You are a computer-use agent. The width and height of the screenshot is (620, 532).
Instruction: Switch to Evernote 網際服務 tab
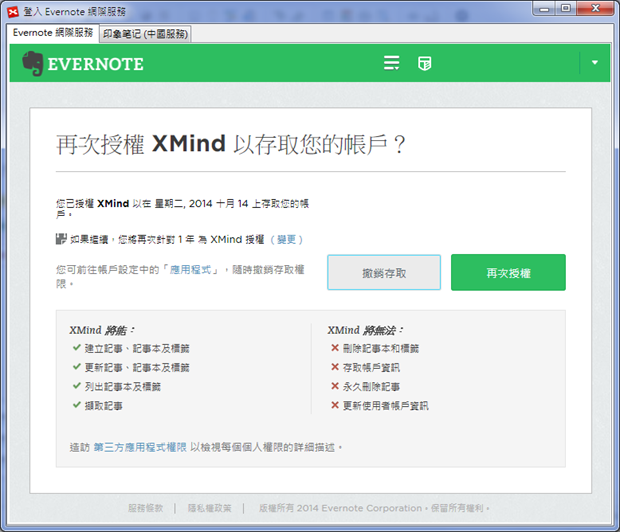(x=53, y=33)
